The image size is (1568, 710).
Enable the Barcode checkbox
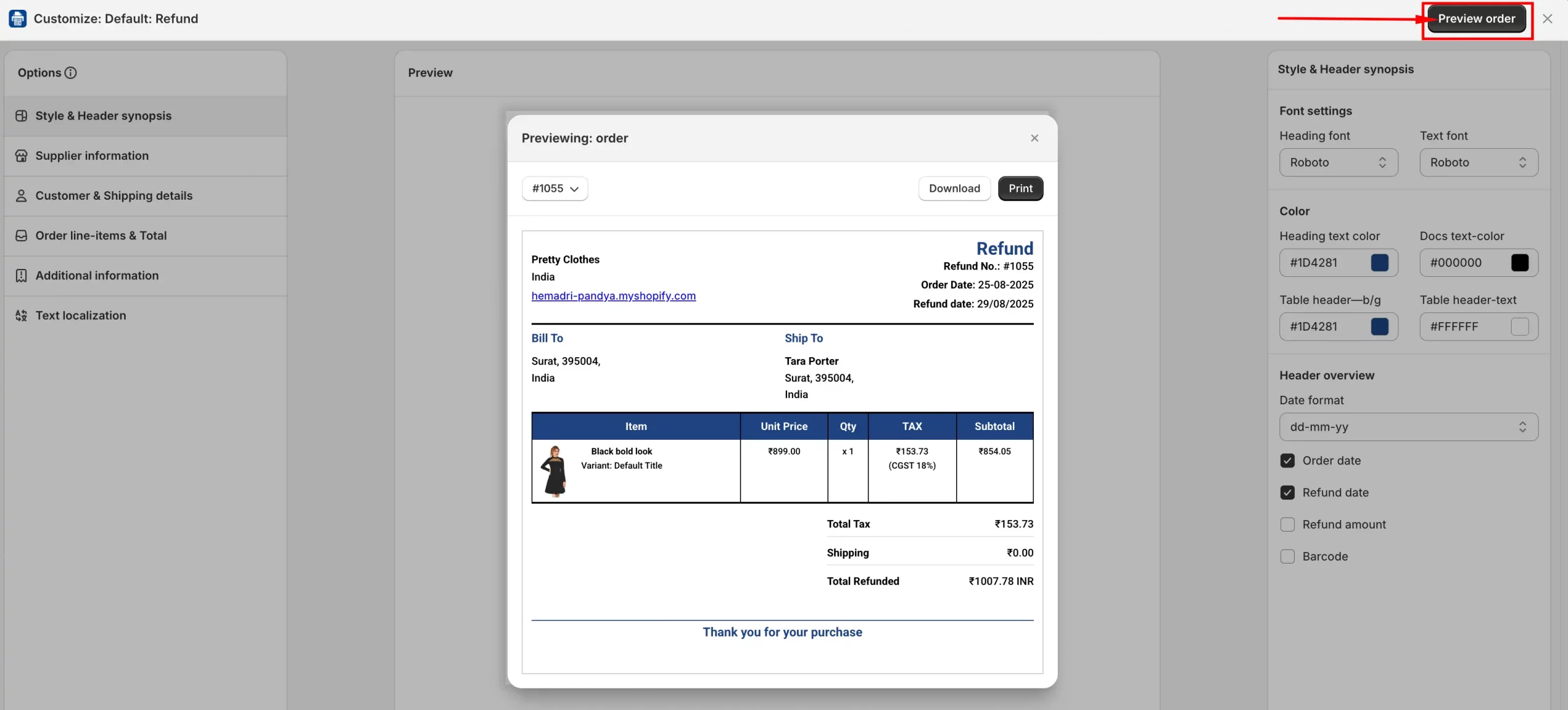[1287, 556]
